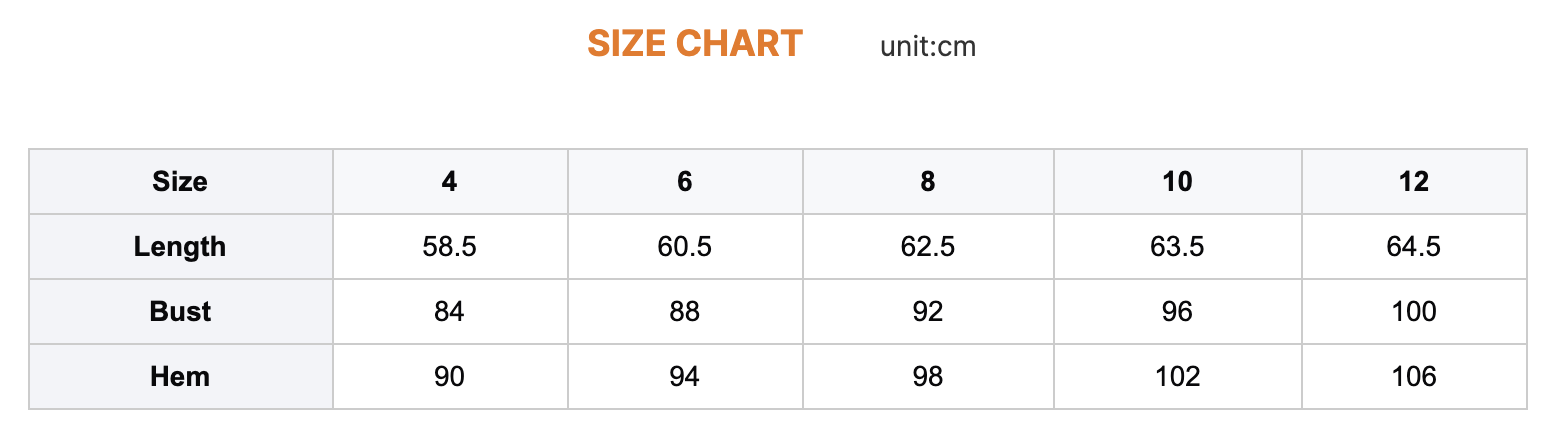1556x436 pixels.
Task: Click the 58.5 length cell
Action: [450, 247]
